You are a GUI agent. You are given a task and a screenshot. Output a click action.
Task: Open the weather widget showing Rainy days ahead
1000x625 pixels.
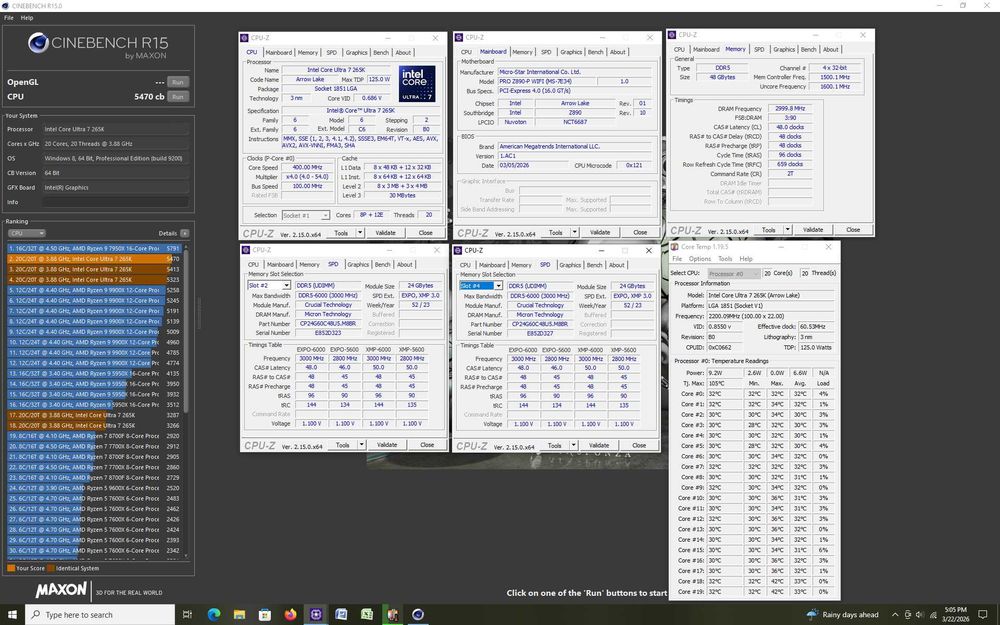[842, 614]
